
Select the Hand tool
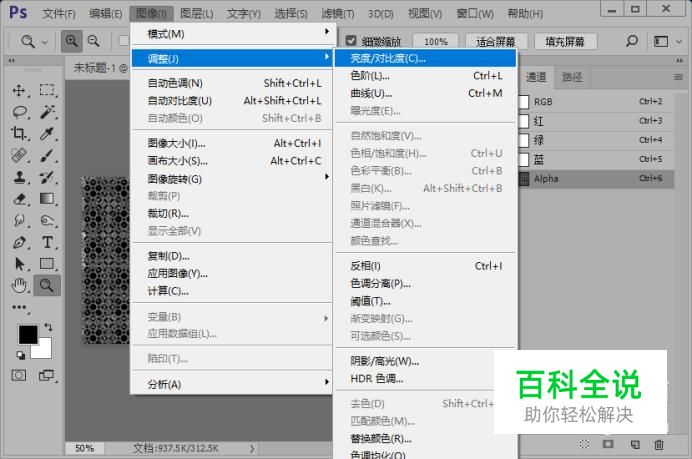(19, 286)
